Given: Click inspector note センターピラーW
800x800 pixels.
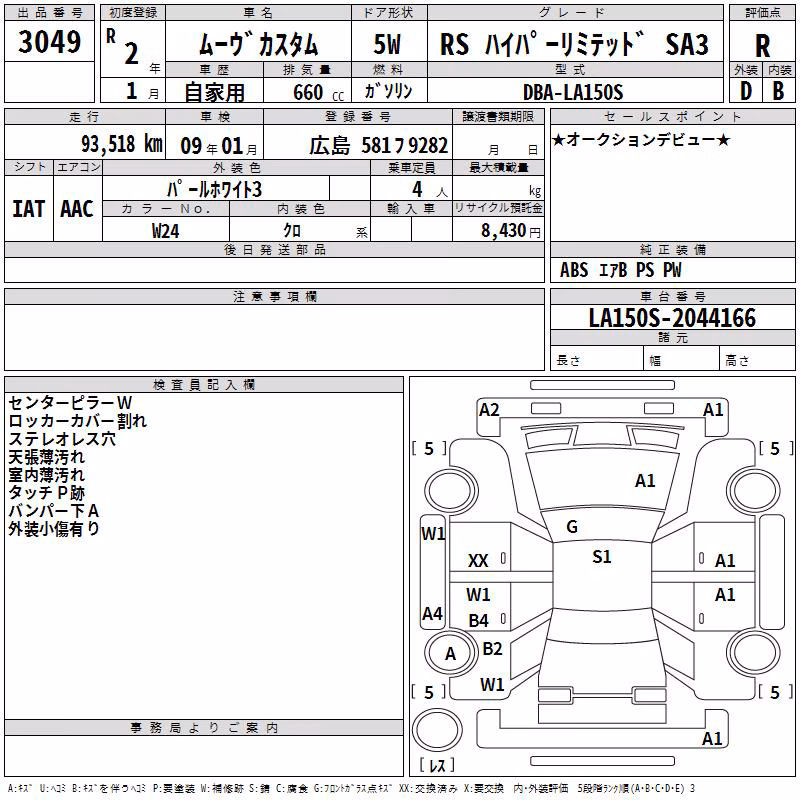Looking at the screenshot, I should tap(70, 403).
